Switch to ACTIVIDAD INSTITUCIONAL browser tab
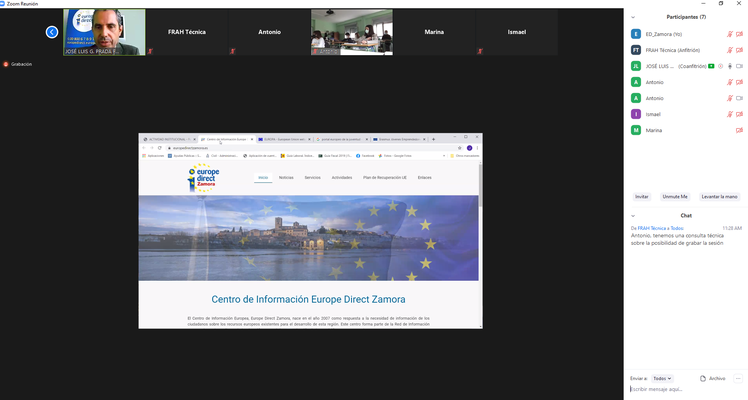 (169, 139)
